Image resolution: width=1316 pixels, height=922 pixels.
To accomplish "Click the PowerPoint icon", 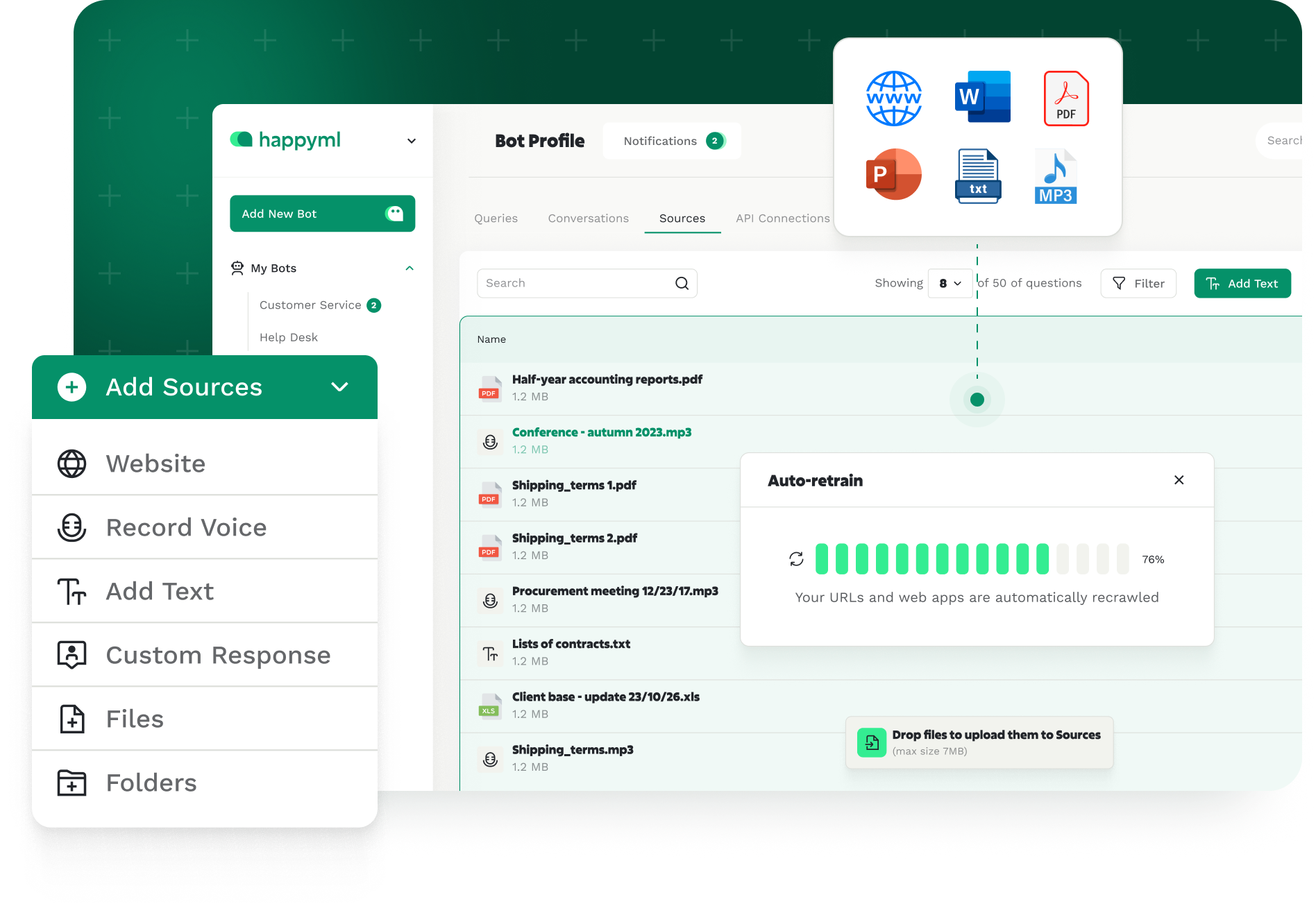I will click(893, 175).
